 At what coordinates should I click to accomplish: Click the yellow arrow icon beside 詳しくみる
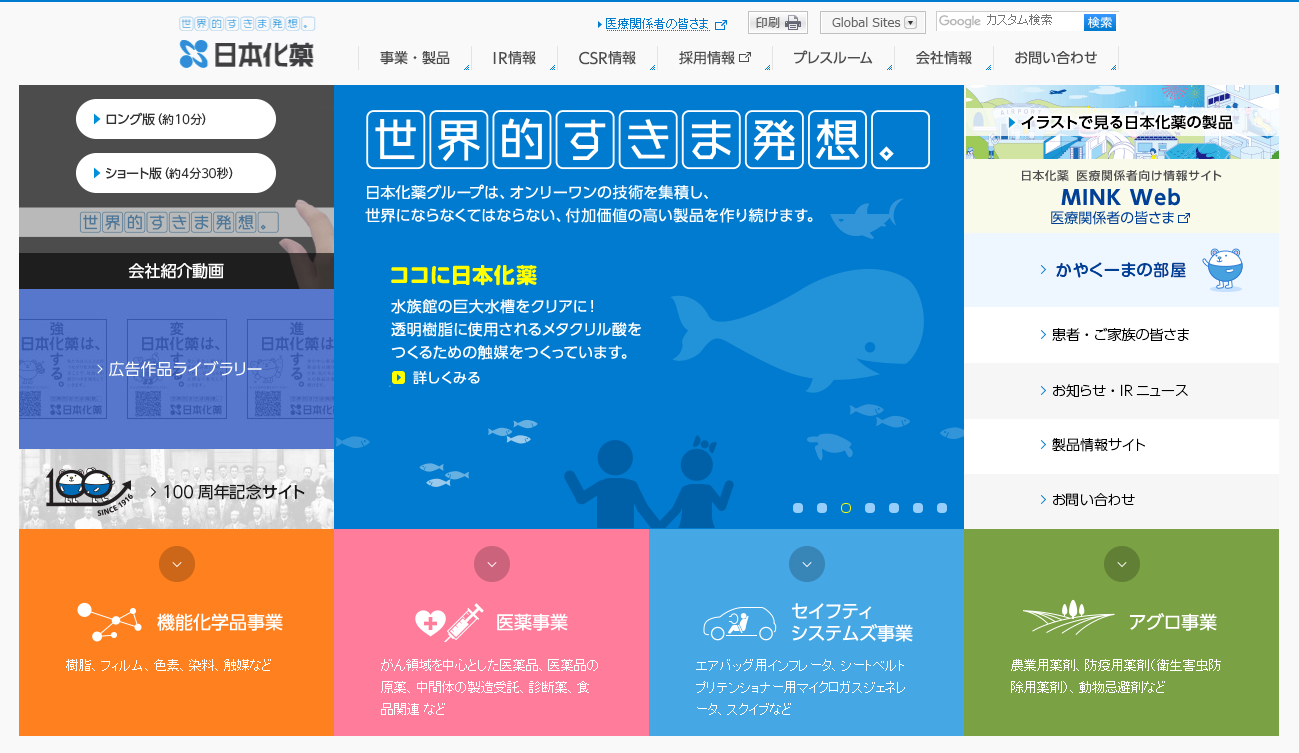click(398, 378)
